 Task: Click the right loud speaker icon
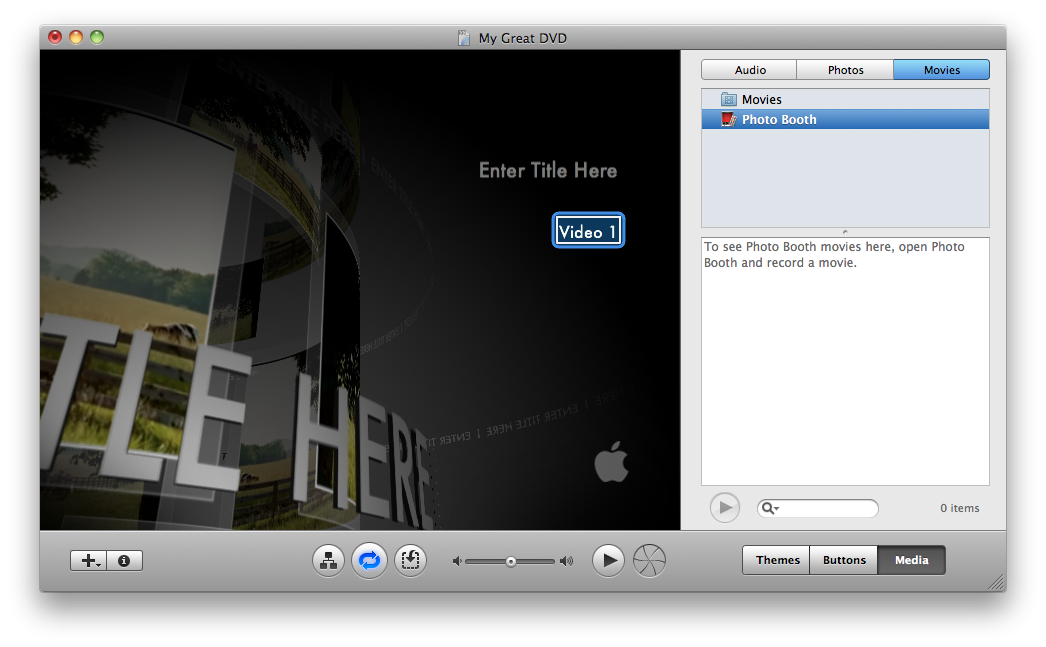click(567, 560)
